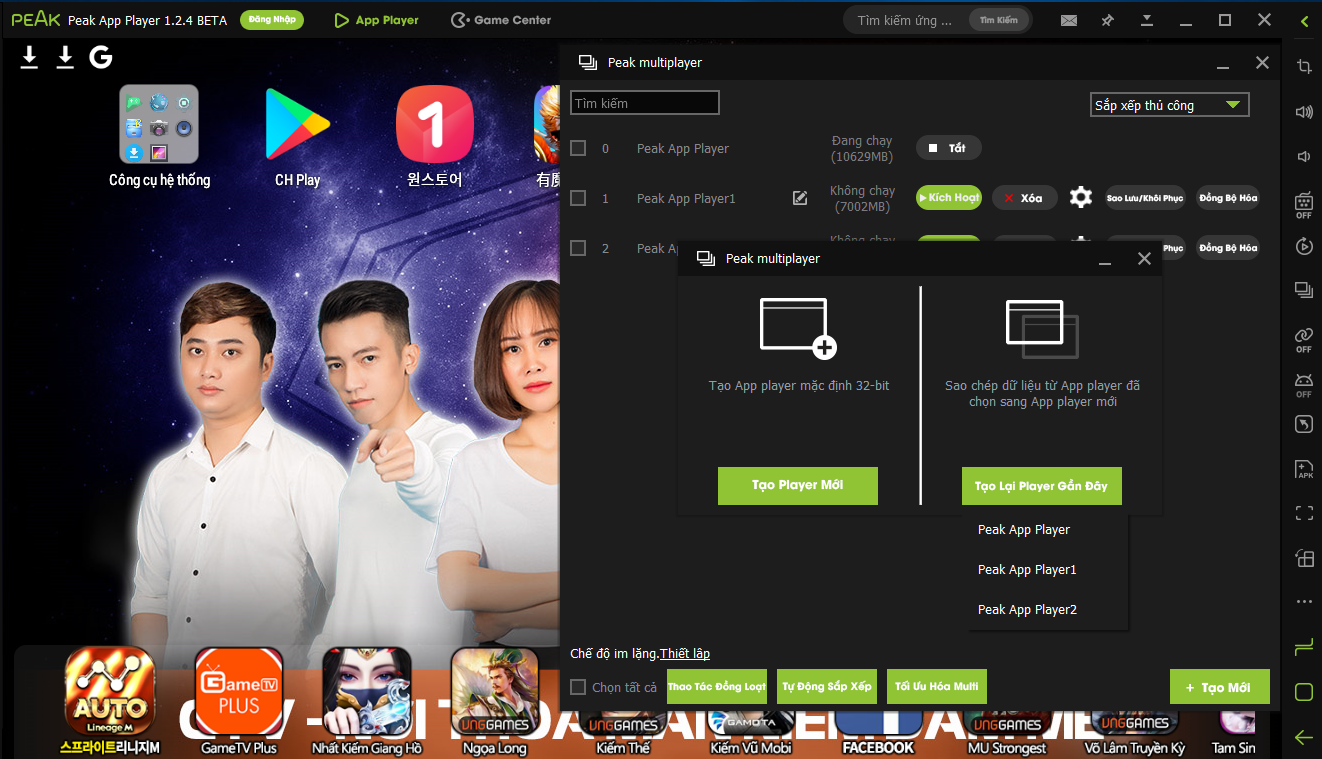Click the rotate screen icon in sidebar
The width and height of the screenshot is (1322, 759).
pos(1303,425)
